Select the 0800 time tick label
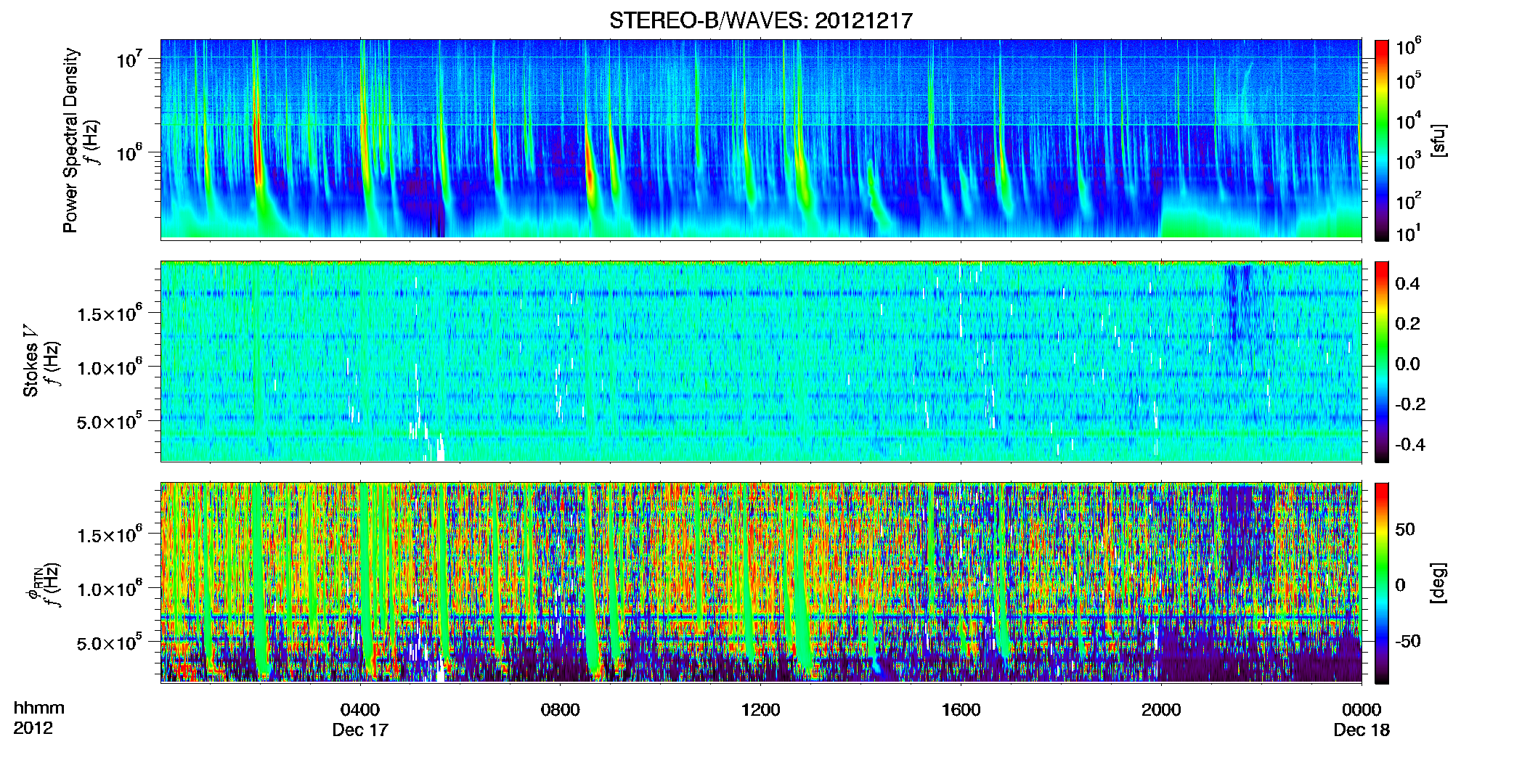 (561, 709)
